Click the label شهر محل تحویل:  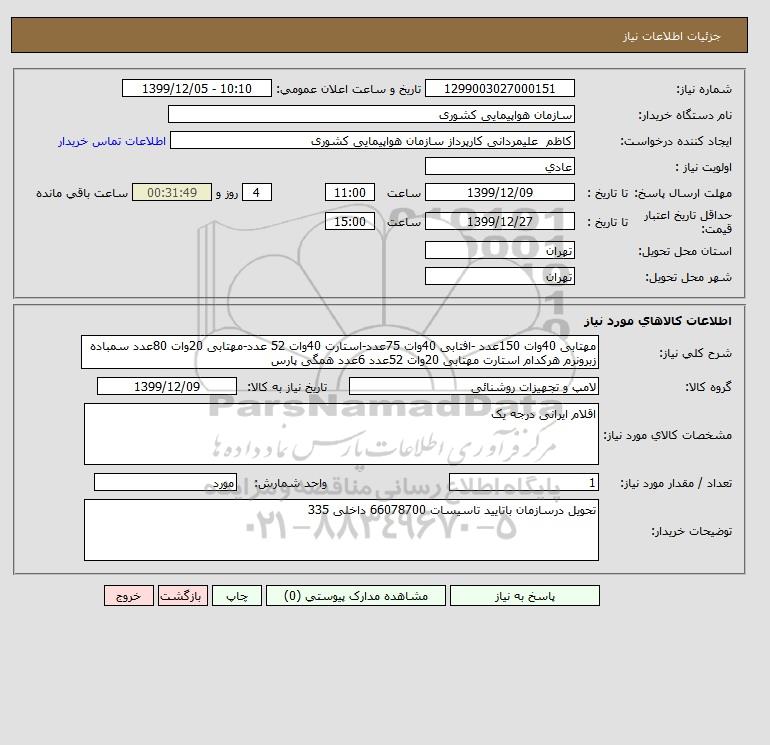pos(688,277)
